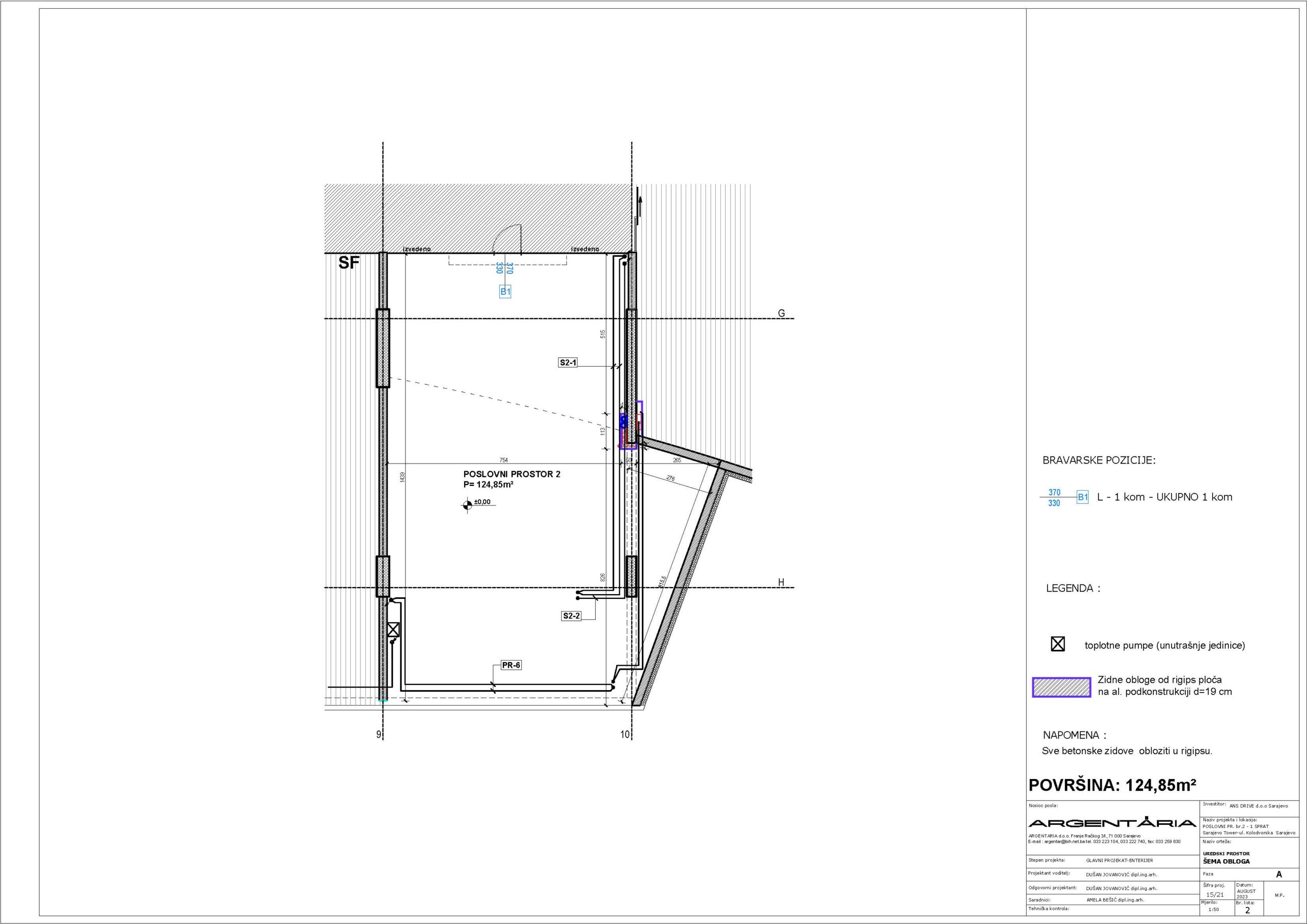The height and width of the screenshot is (924, 1307).
Task: Click the heat pump symbol in floor plan
Action: tap(393, 629)
